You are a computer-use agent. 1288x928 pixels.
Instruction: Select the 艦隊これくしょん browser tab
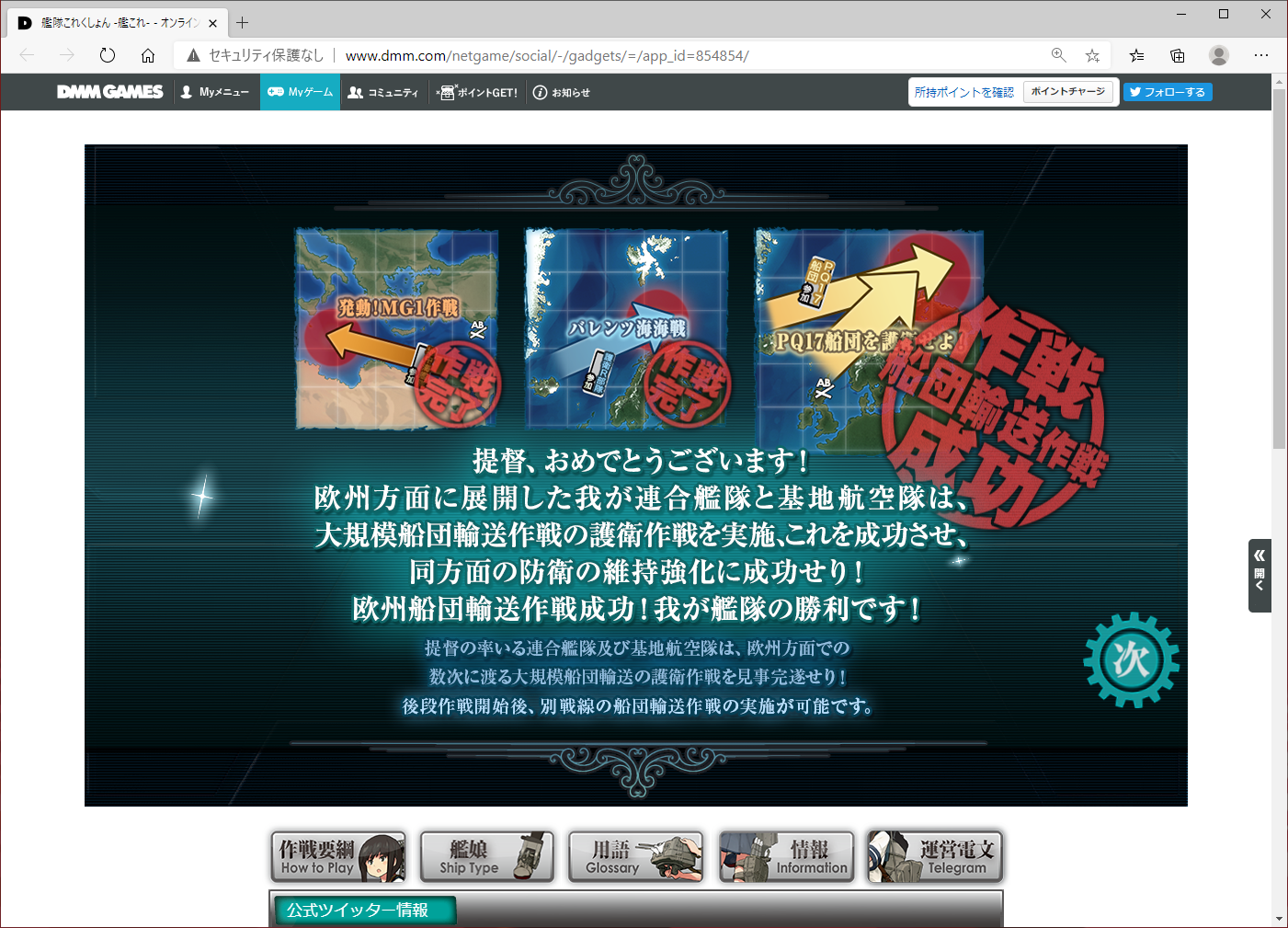tap(118, 23)
